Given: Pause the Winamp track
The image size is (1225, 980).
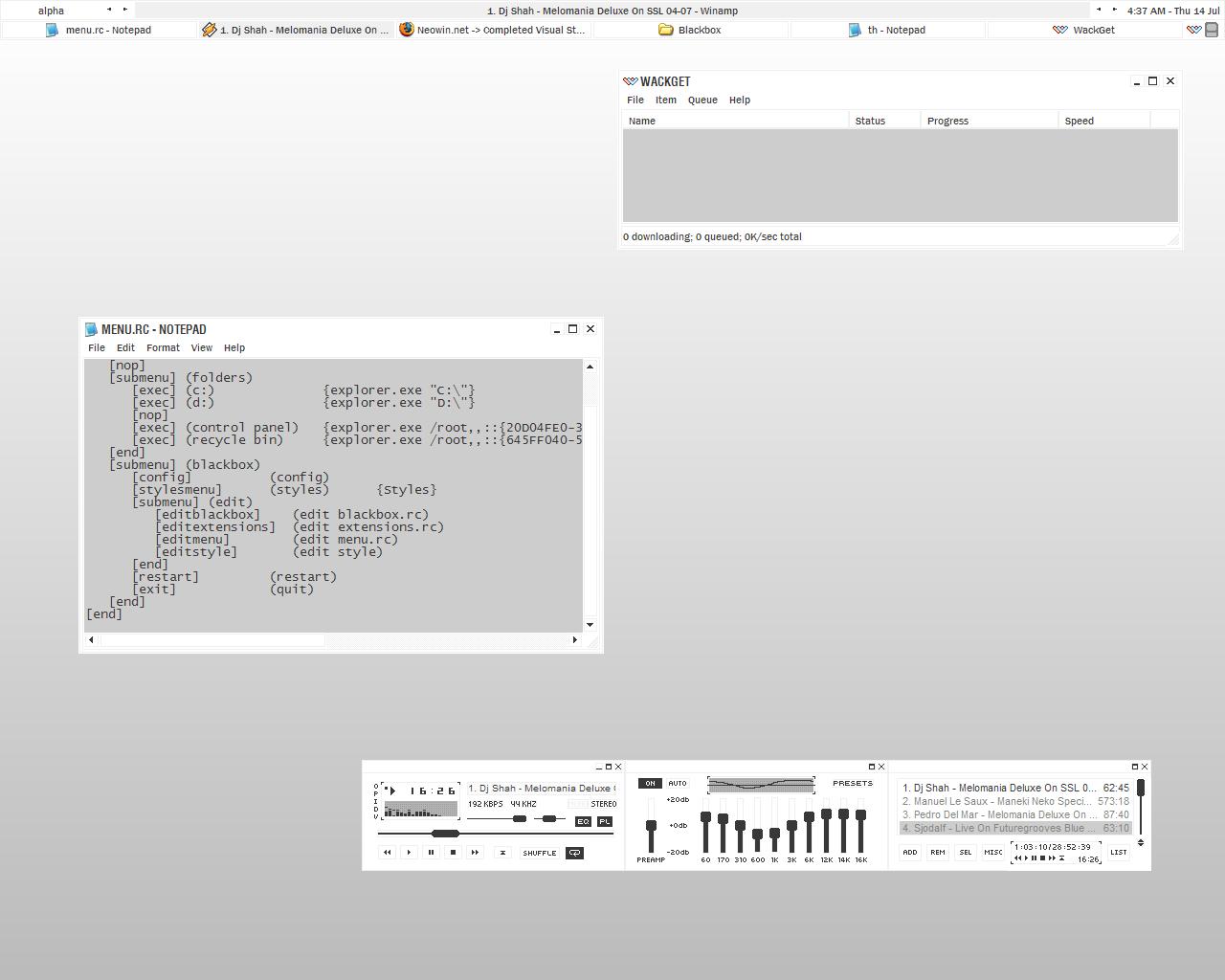Looking at the screenshot, I should [431, 853].
